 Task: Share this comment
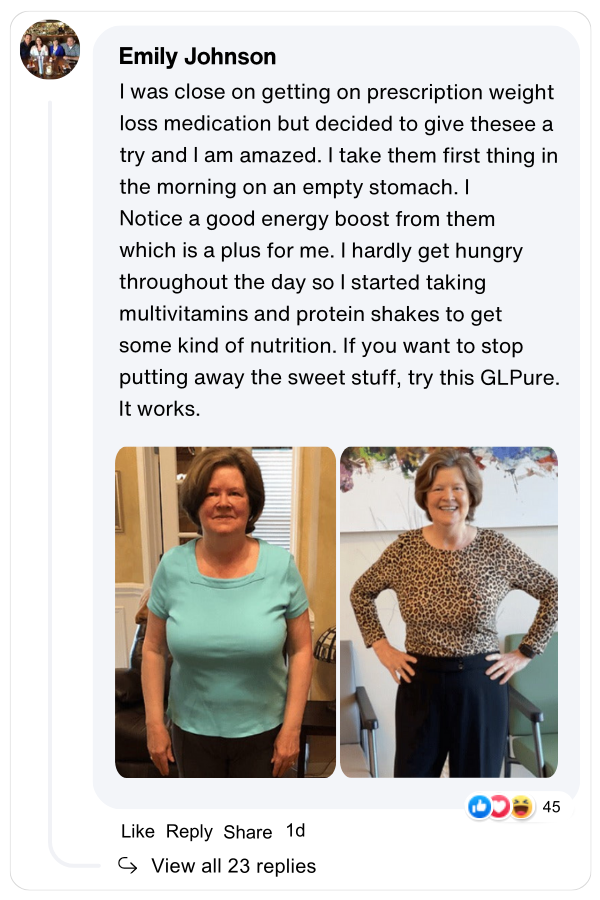(x=248, y=831)
